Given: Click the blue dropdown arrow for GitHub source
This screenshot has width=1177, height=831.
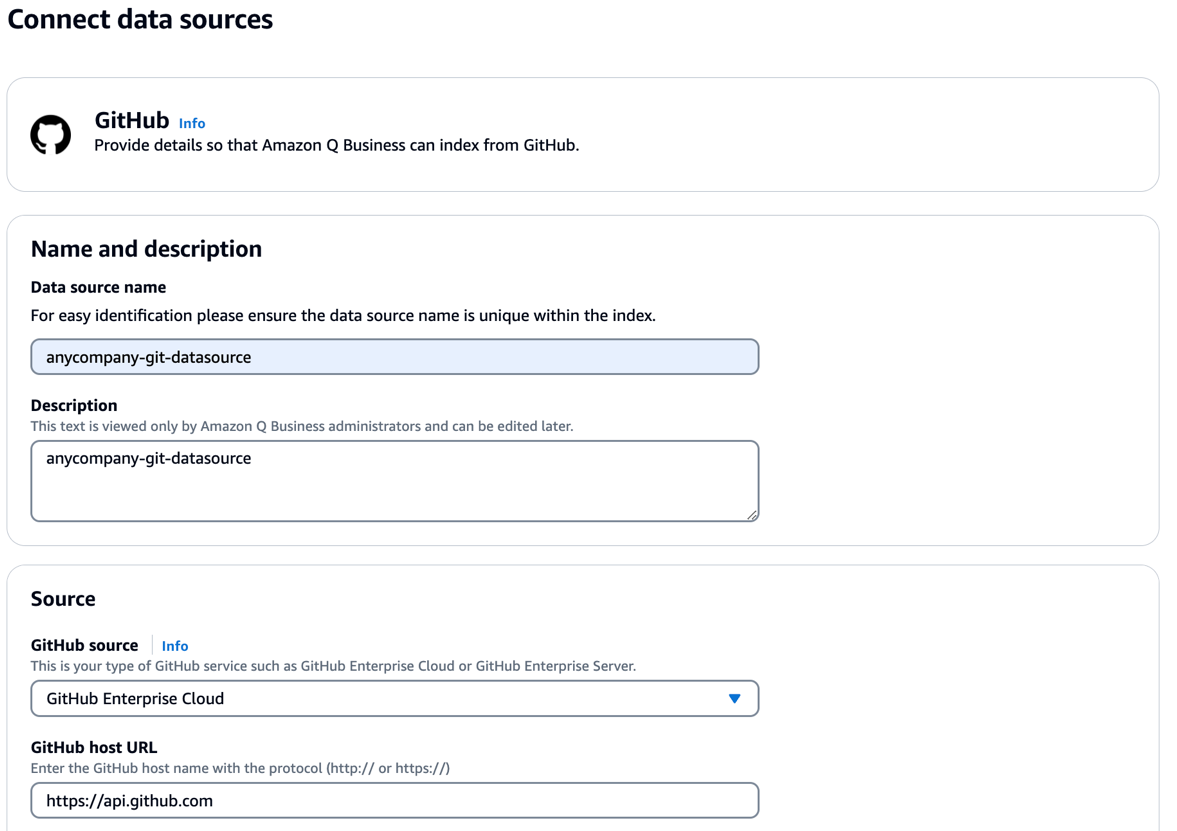Looking at the screenshot, I should click(734, 698).
